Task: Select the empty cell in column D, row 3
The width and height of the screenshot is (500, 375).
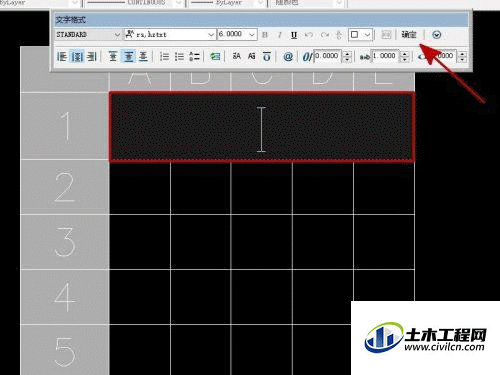Action: 323,242
